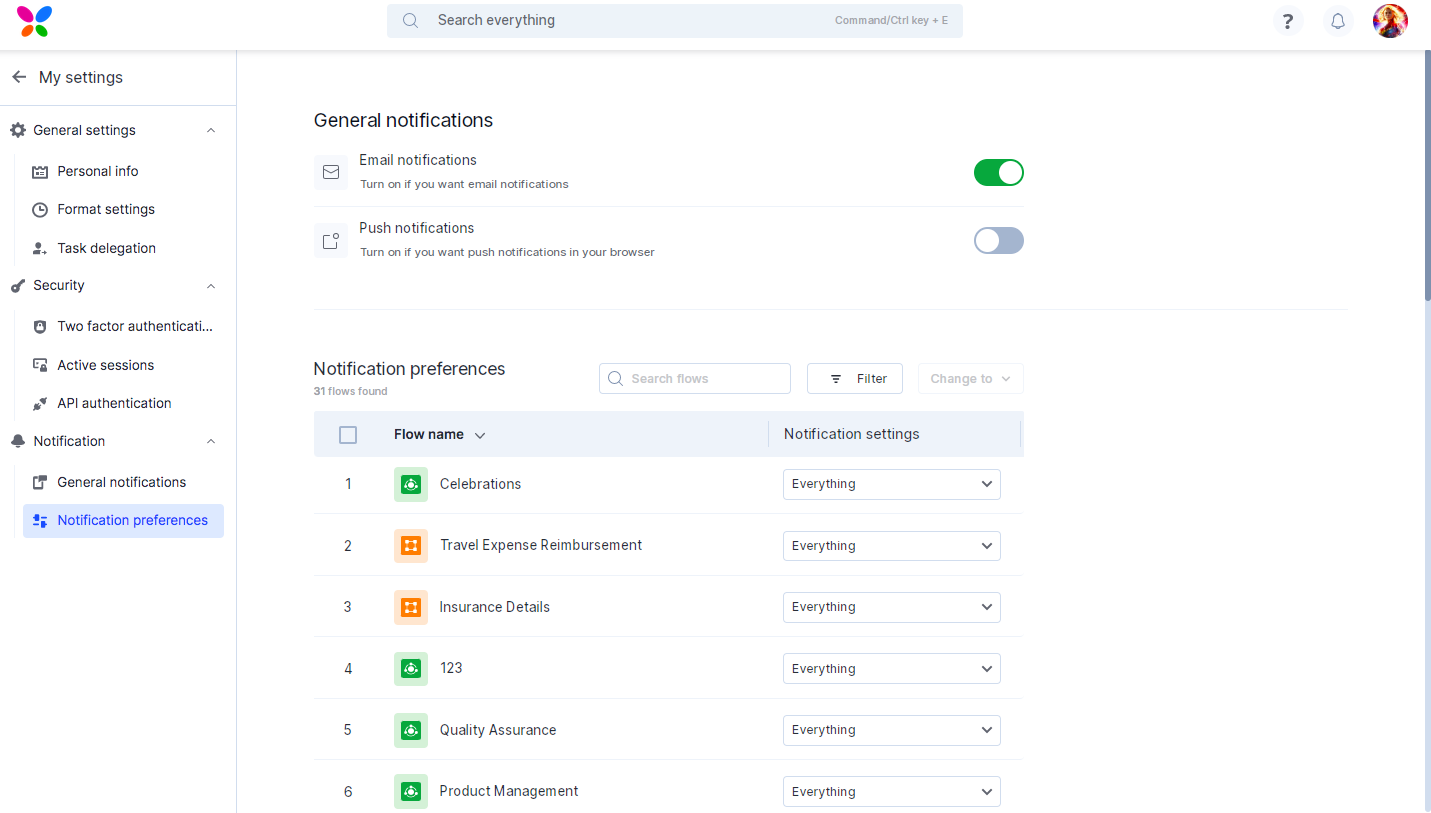
Task: Open Travel Expense Reimbursement notification dropdown
Action: [x=892, y=546]
